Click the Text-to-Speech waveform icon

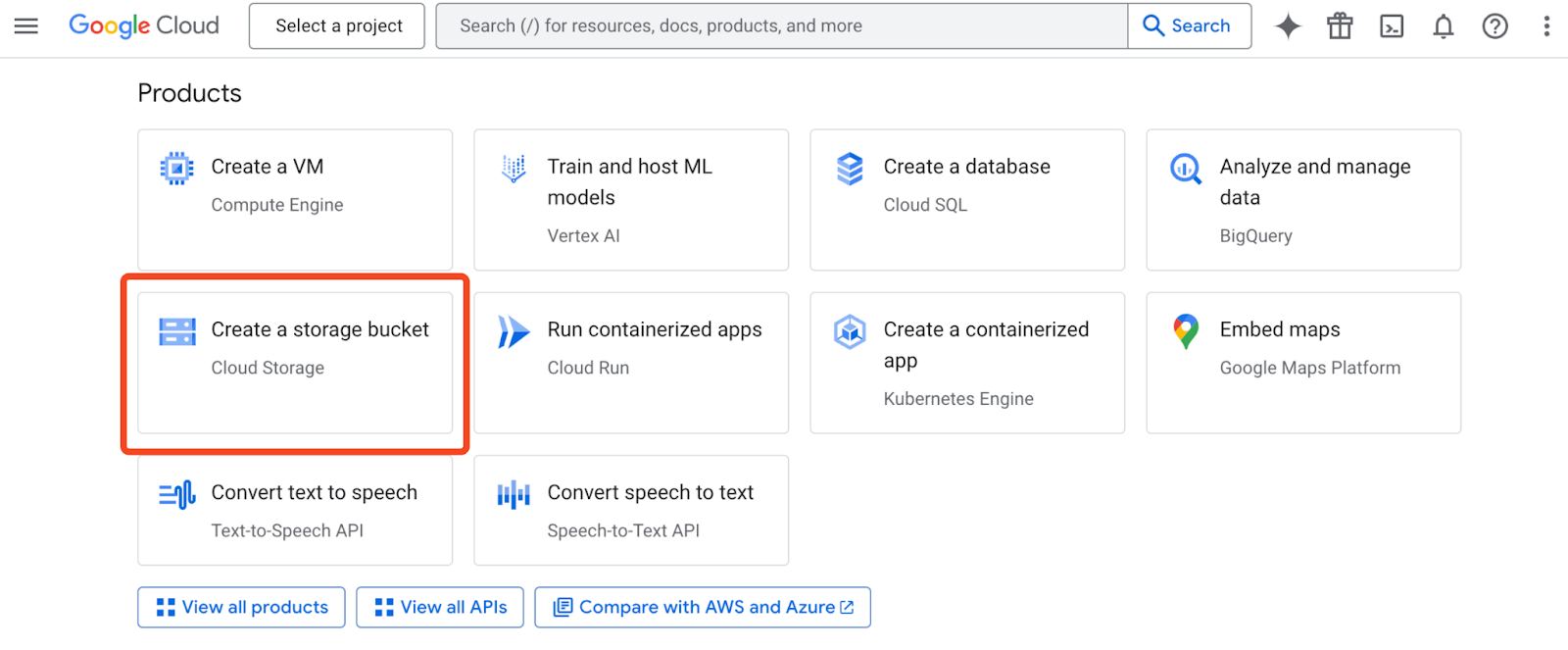[177, 495]
